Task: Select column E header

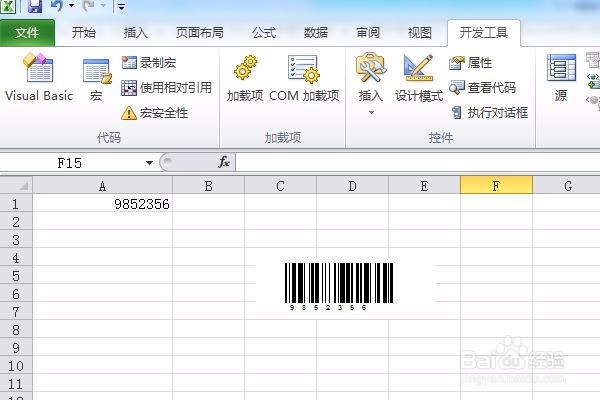Action: [x=424, y=186]
